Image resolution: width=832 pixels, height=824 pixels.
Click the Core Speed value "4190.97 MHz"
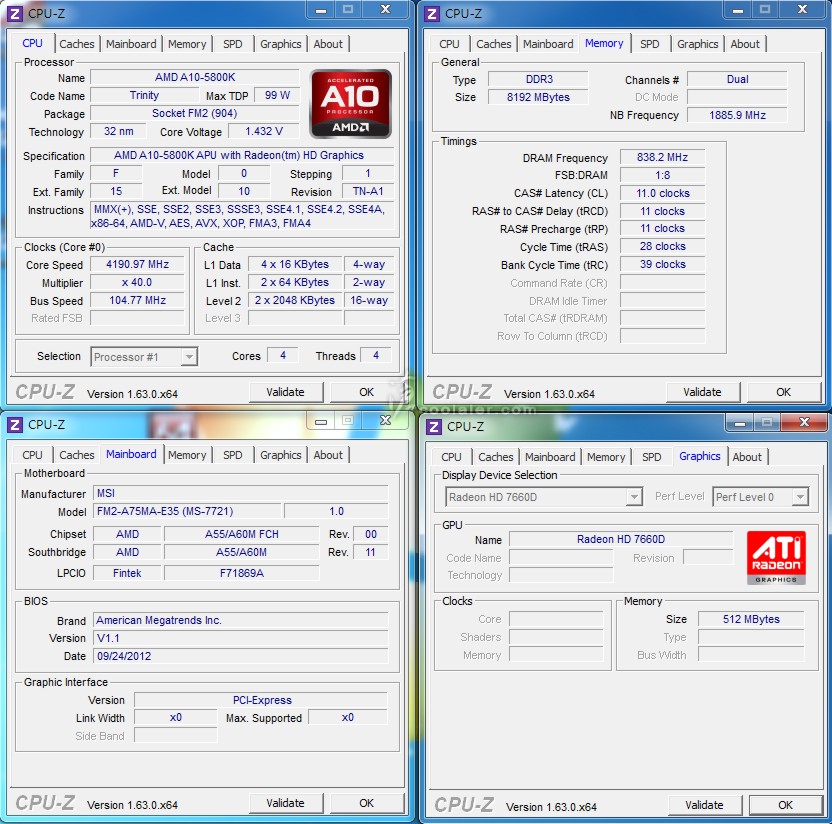click(x=137, y=264)
